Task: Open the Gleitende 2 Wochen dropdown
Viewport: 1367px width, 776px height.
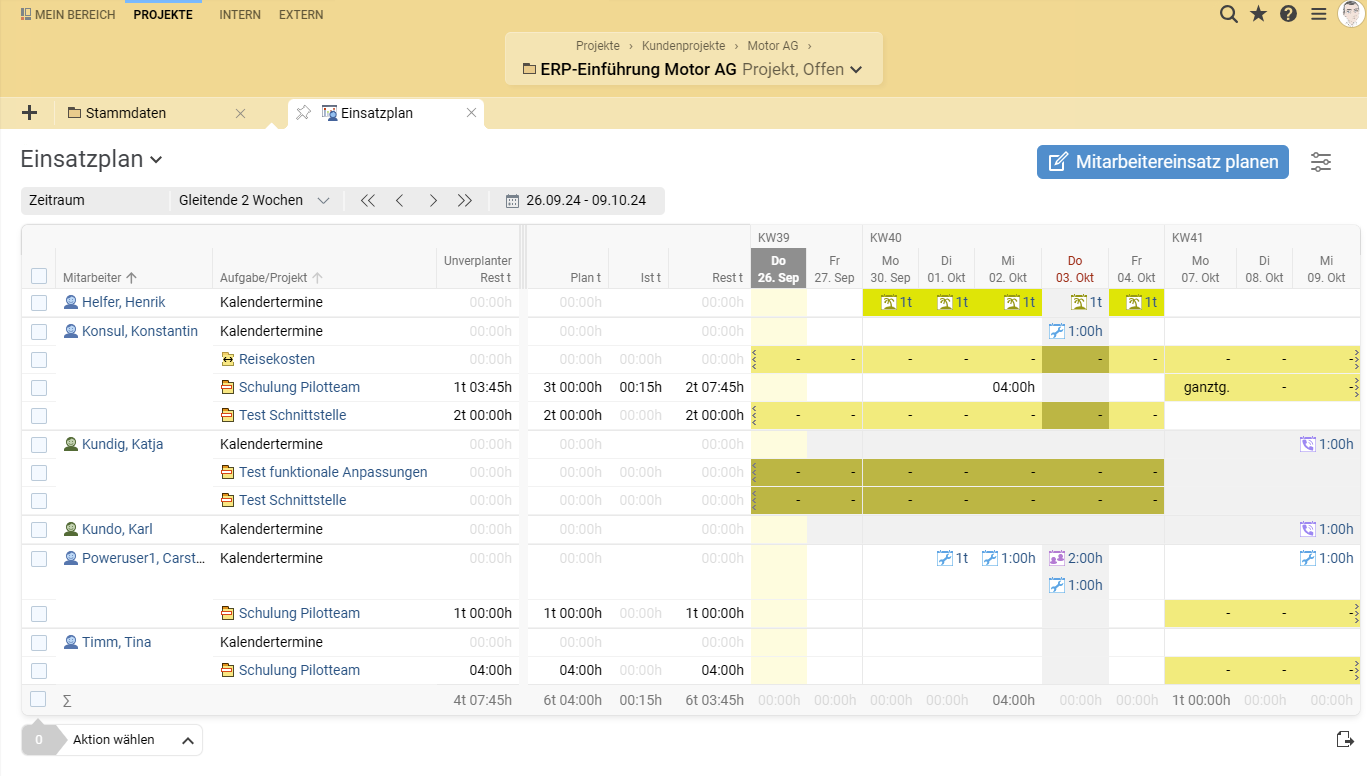Action: coord(254,201)
